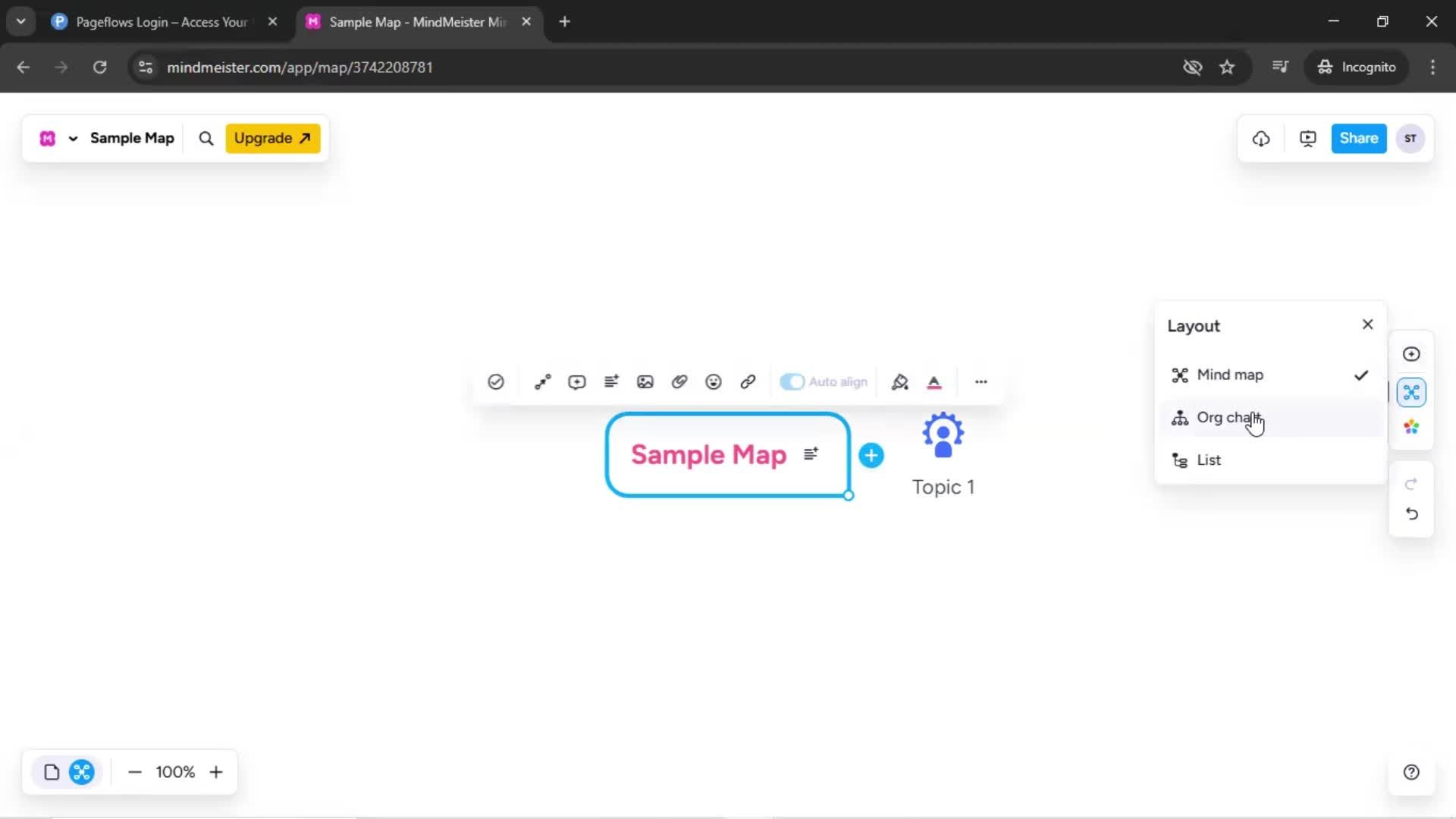Select the Topic 1 gear person icon

point(943,435)
